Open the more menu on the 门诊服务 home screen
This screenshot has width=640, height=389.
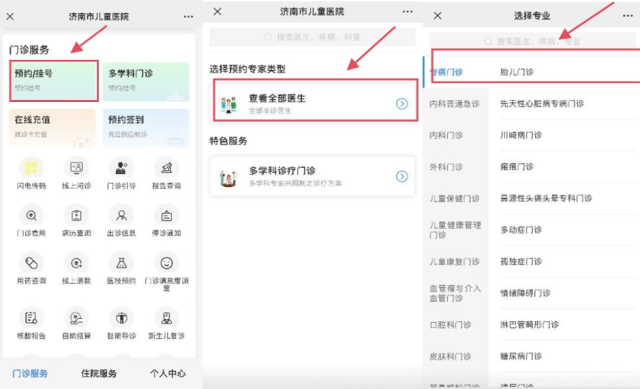(188, 17)
